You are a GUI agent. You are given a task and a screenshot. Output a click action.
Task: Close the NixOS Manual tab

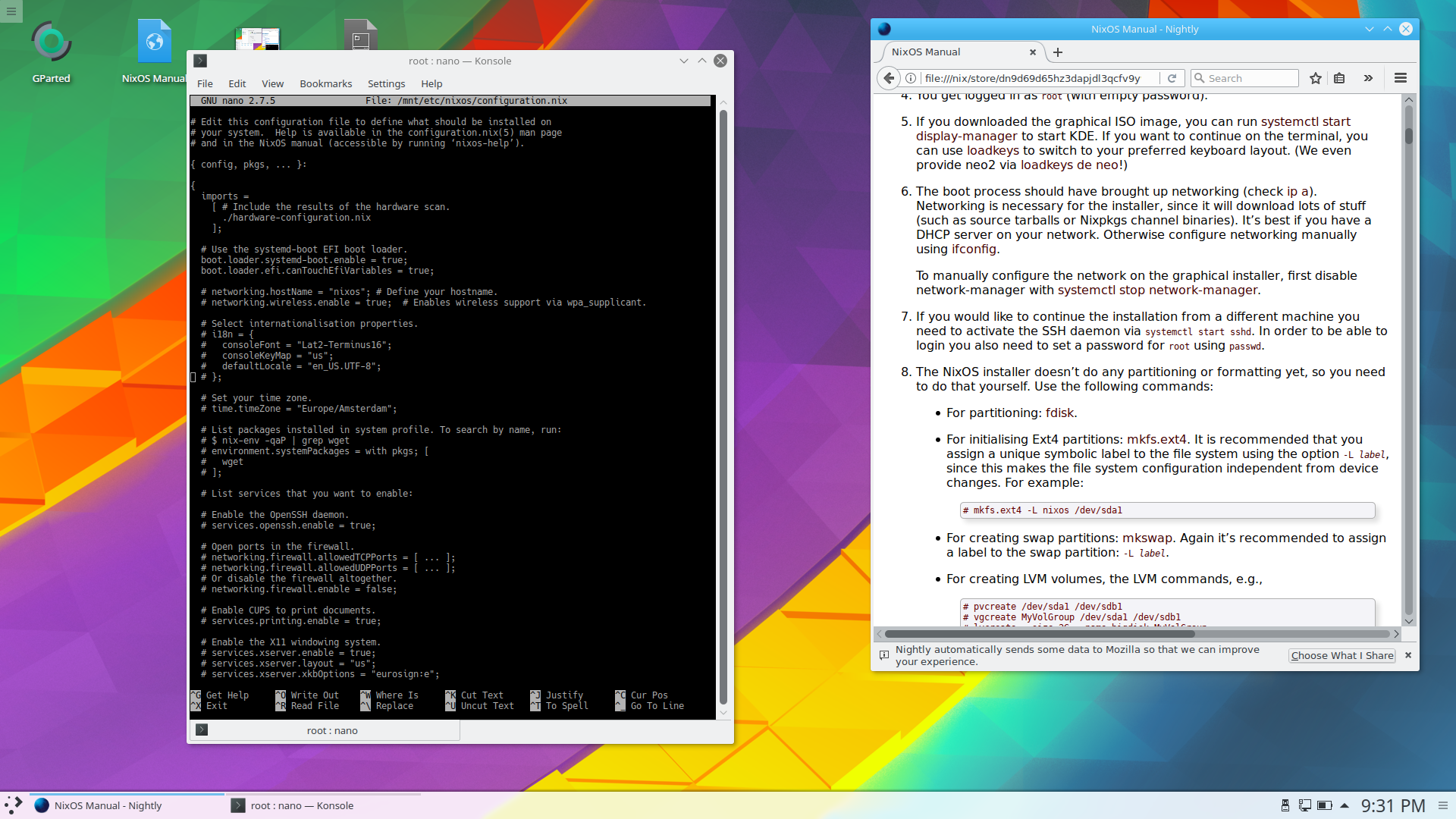tap(1032, 52)
